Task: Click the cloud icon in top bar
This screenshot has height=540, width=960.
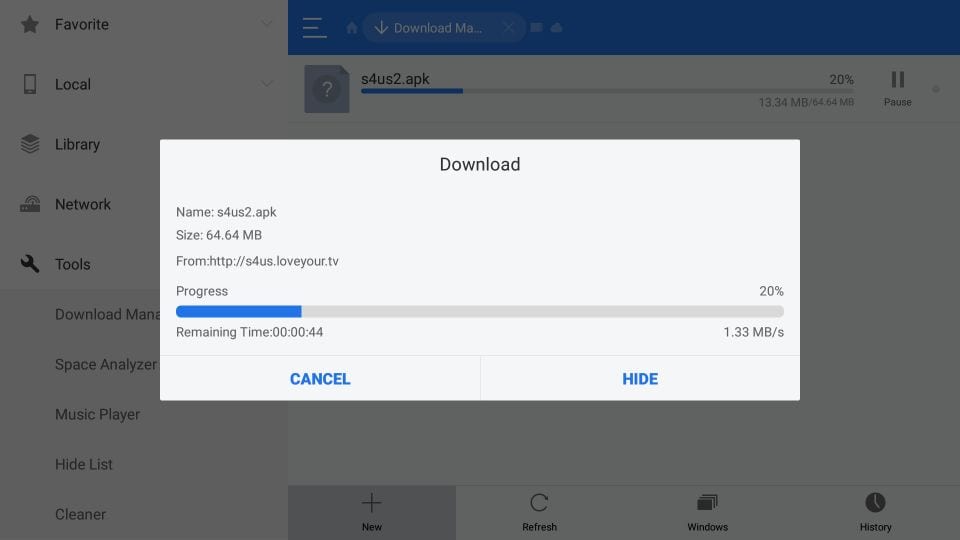Action: pos(557,28)
